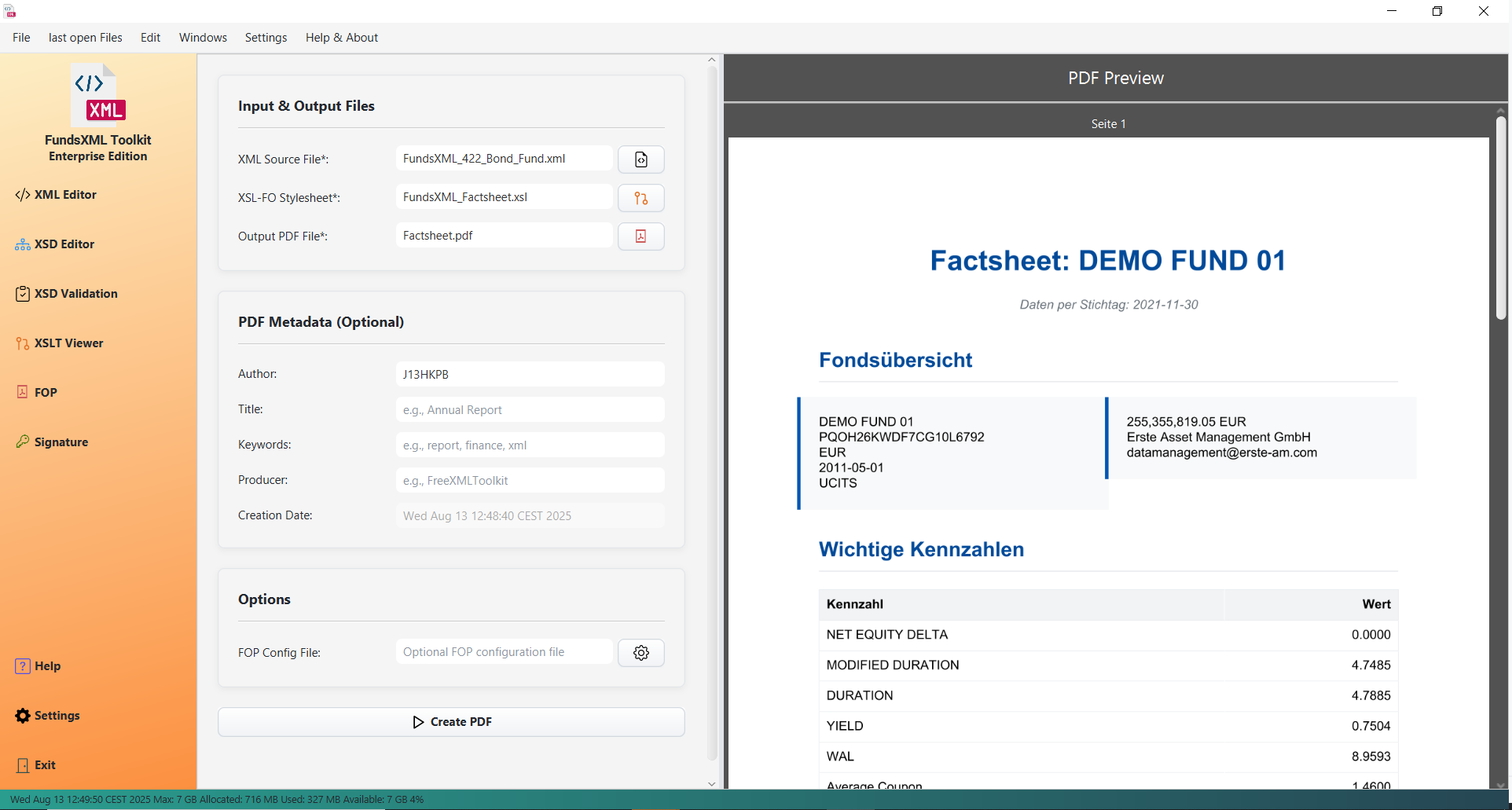Open Settings in the sidebar
The width and height of the screenshot is (1512, 810).
(x=47, y=716)
